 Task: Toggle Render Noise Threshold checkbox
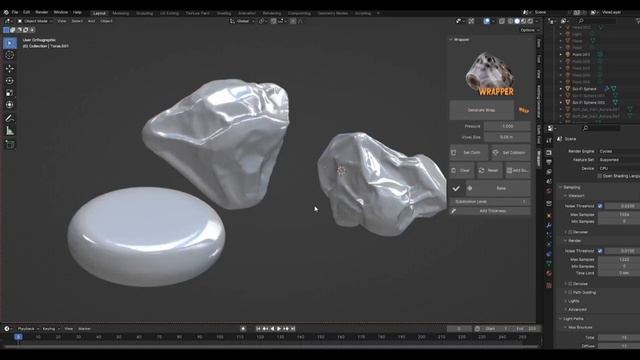click(600, 251)
